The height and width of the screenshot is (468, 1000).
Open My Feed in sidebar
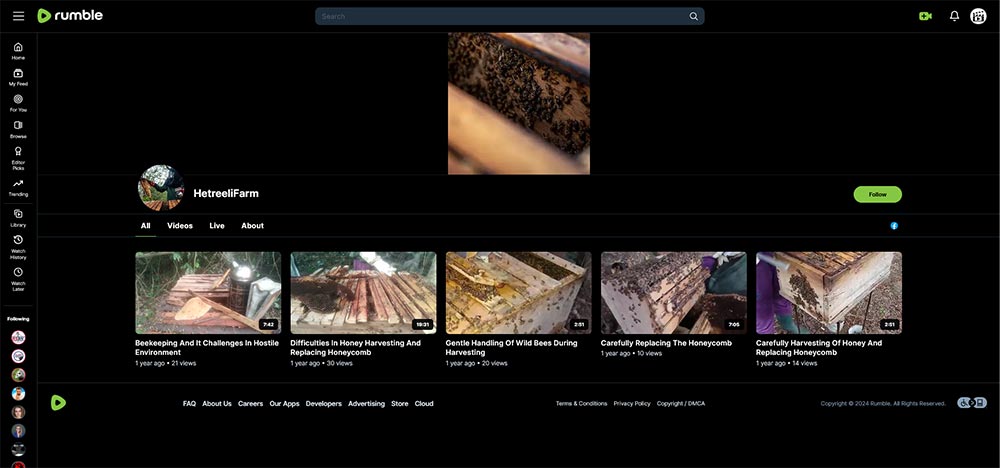(x=18, y=77)
